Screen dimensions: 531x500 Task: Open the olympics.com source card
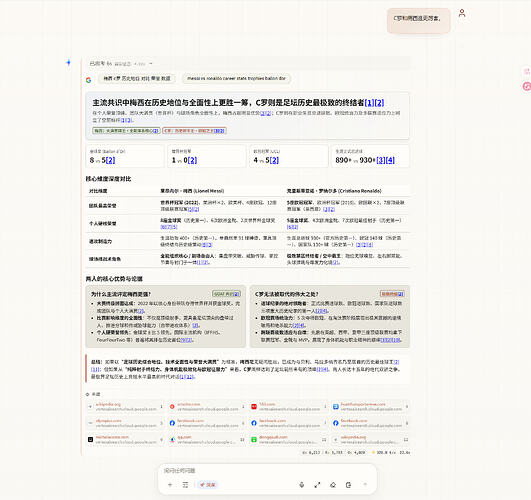click(125, 423)
